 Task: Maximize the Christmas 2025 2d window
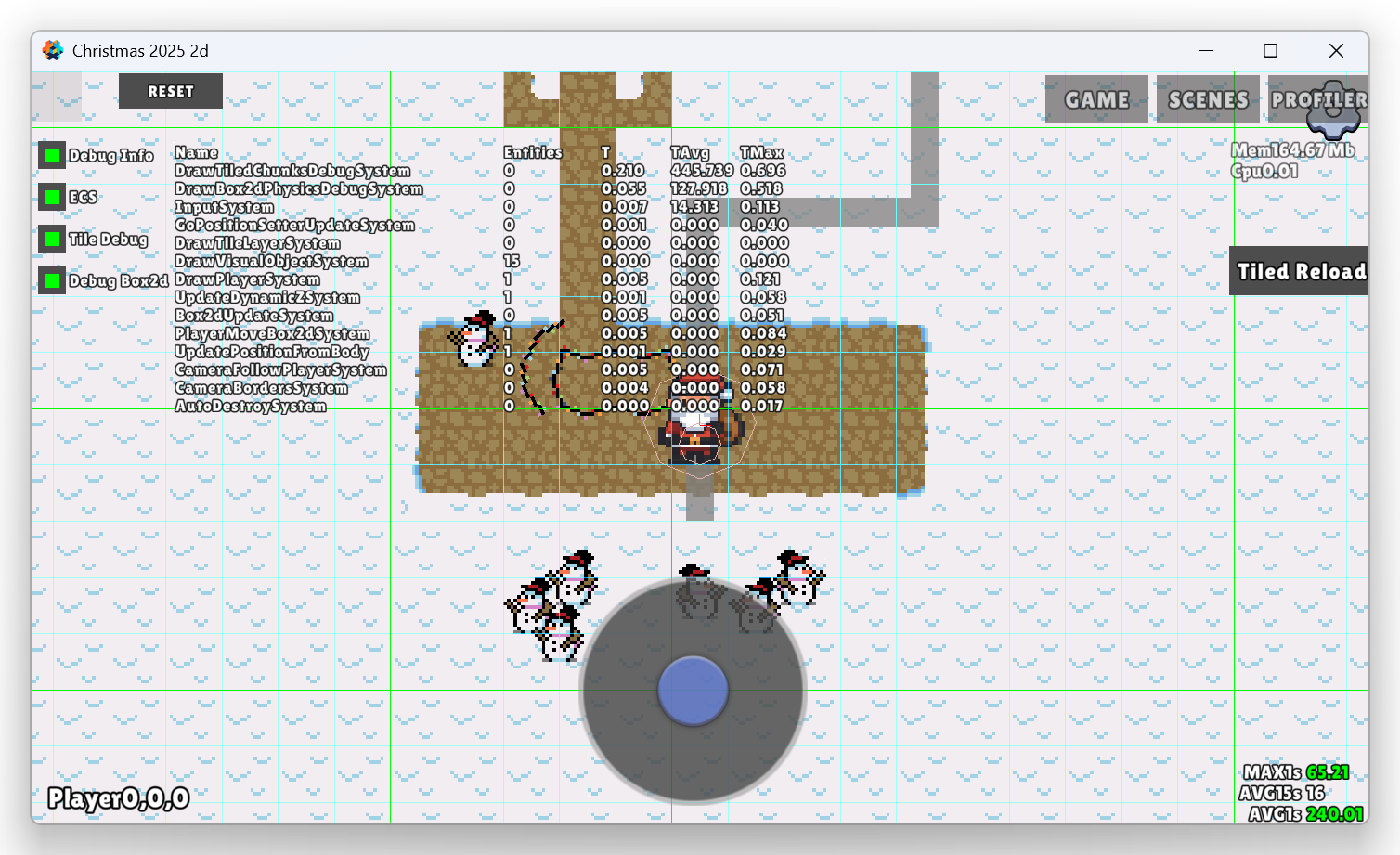tap(1270, 50)
